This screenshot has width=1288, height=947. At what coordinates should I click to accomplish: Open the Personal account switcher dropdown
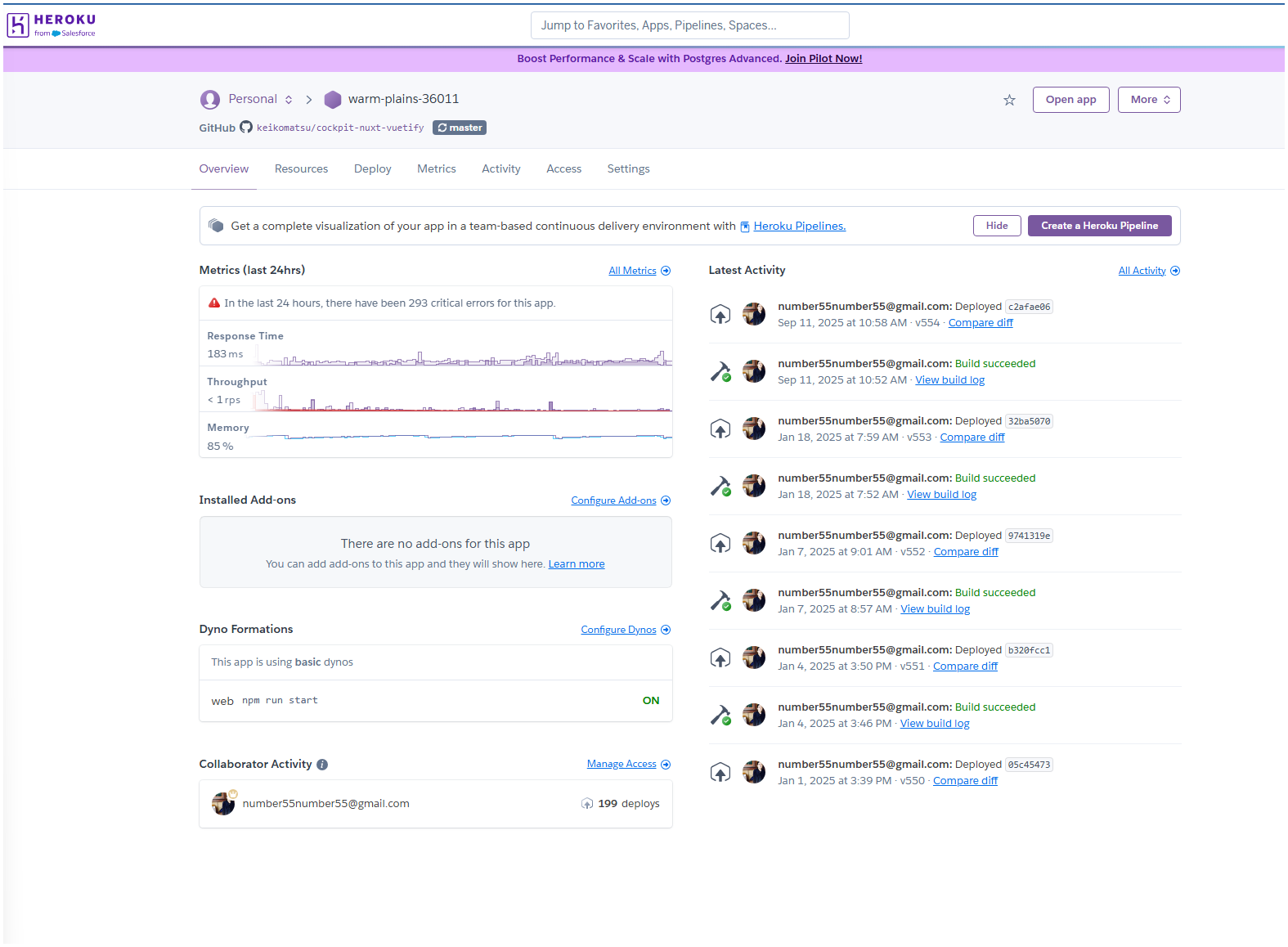(x=260, y=100)
